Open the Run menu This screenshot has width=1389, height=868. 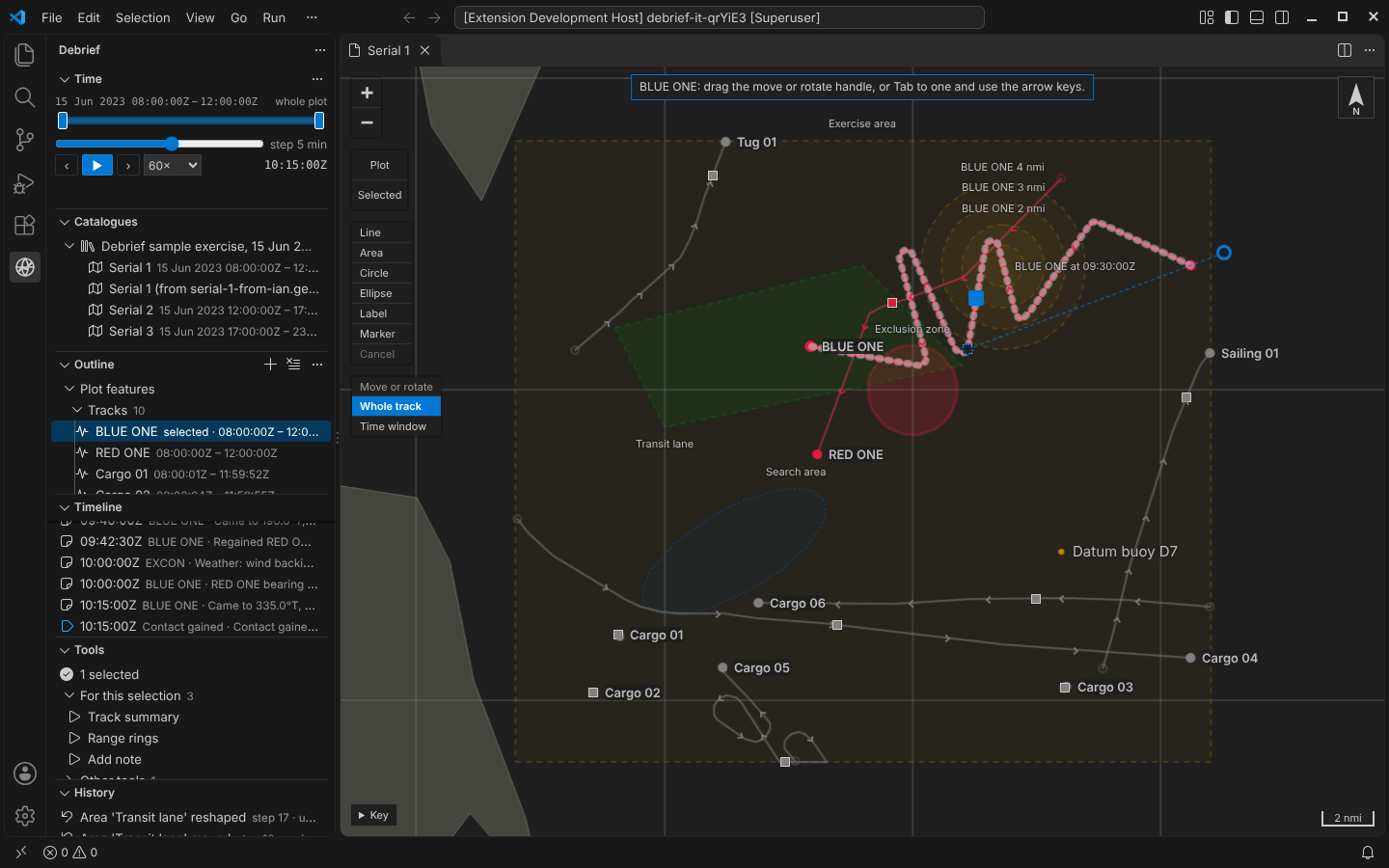click(274, 17)
